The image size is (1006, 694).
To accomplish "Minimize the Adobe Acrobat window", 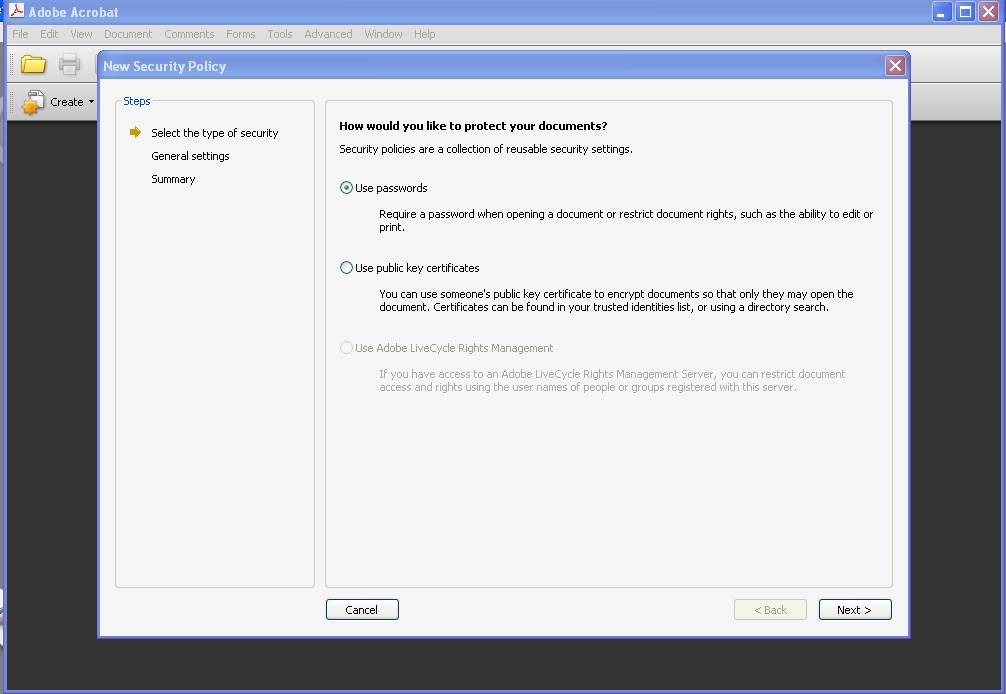I will pos(941,12).
